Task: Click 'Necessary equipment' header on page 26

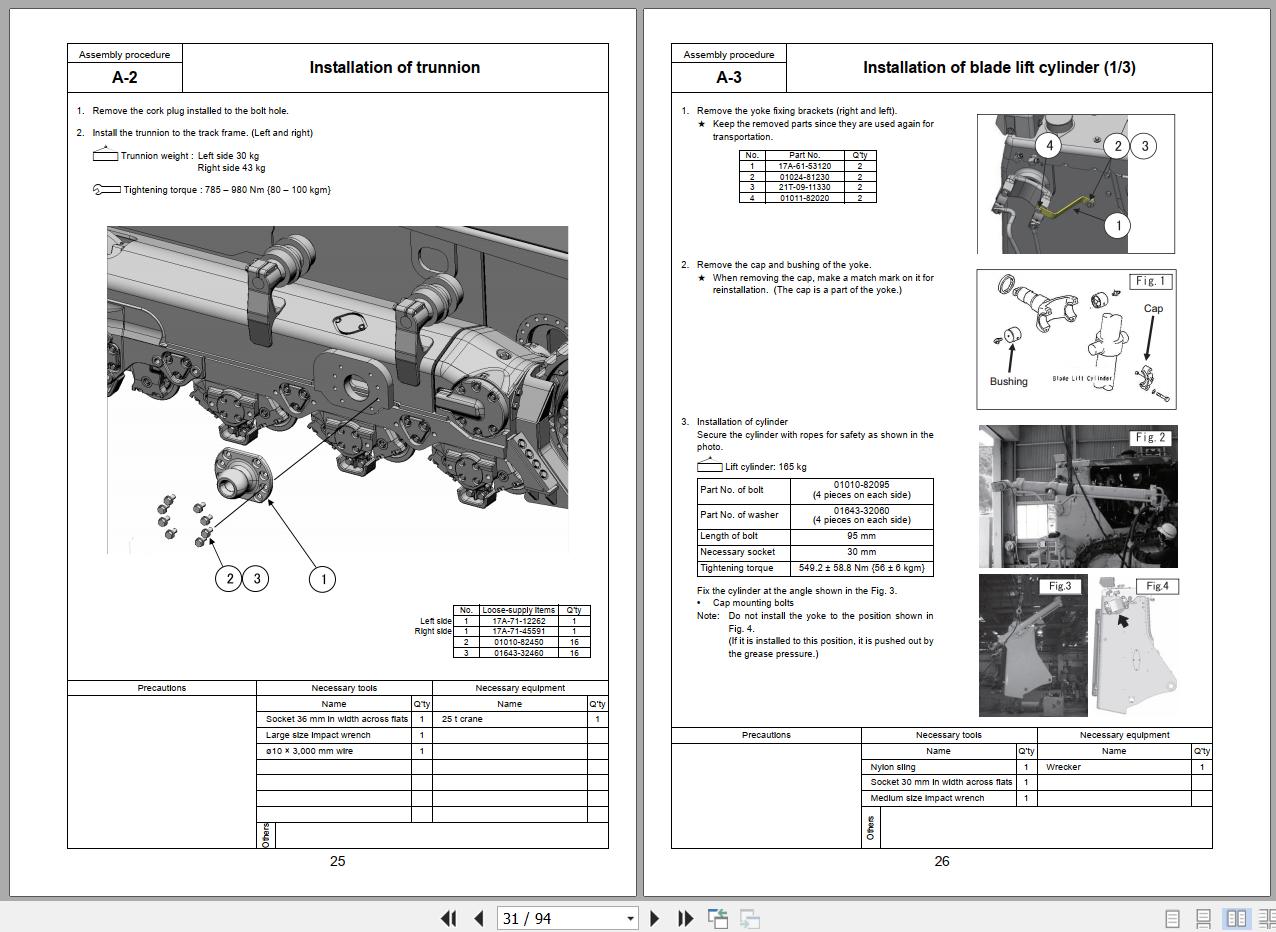Action: (1124, 735)
